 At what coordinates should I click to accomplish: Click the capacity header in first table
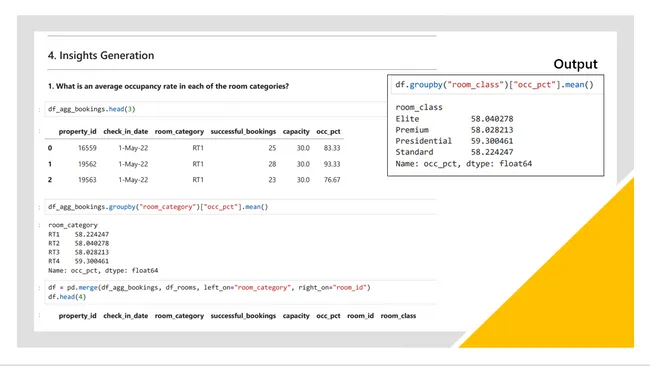(296, 131)
